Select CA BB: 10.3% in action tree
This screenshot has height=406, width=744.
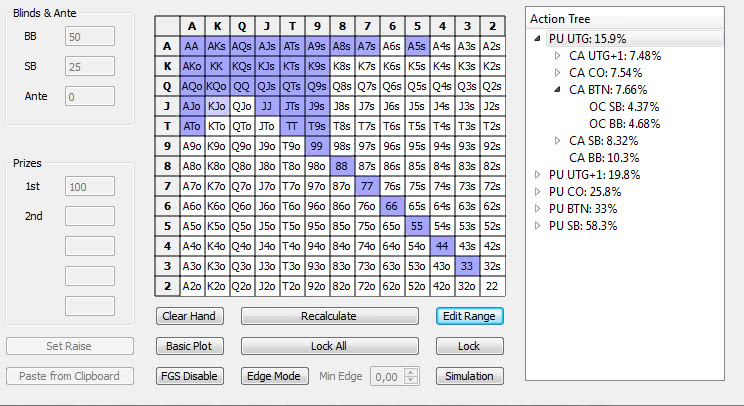pos(603,158)
